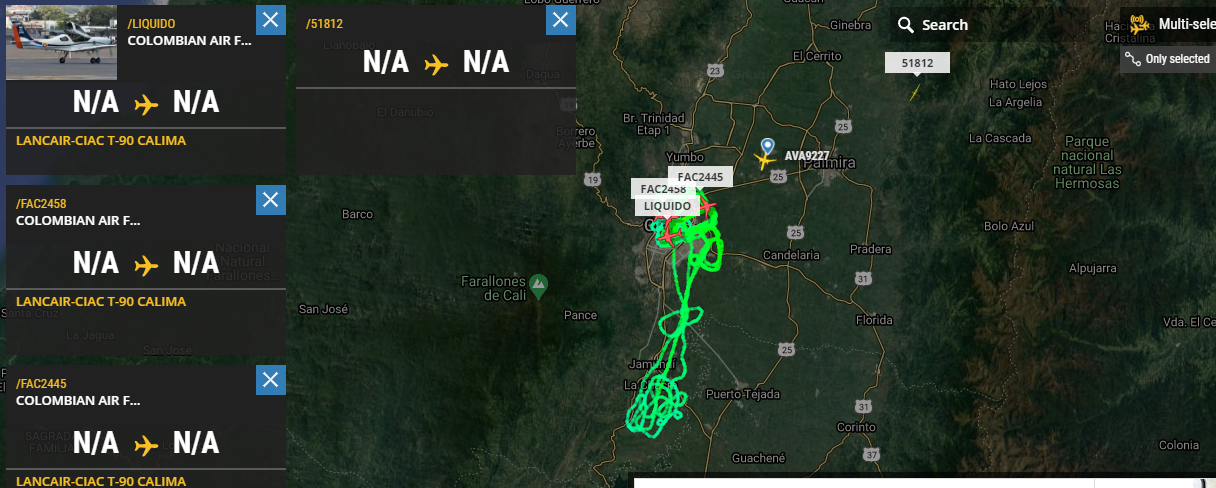Click the Search magnifier icon
This screenshot has height=488, width=1216.
point(906,25)
